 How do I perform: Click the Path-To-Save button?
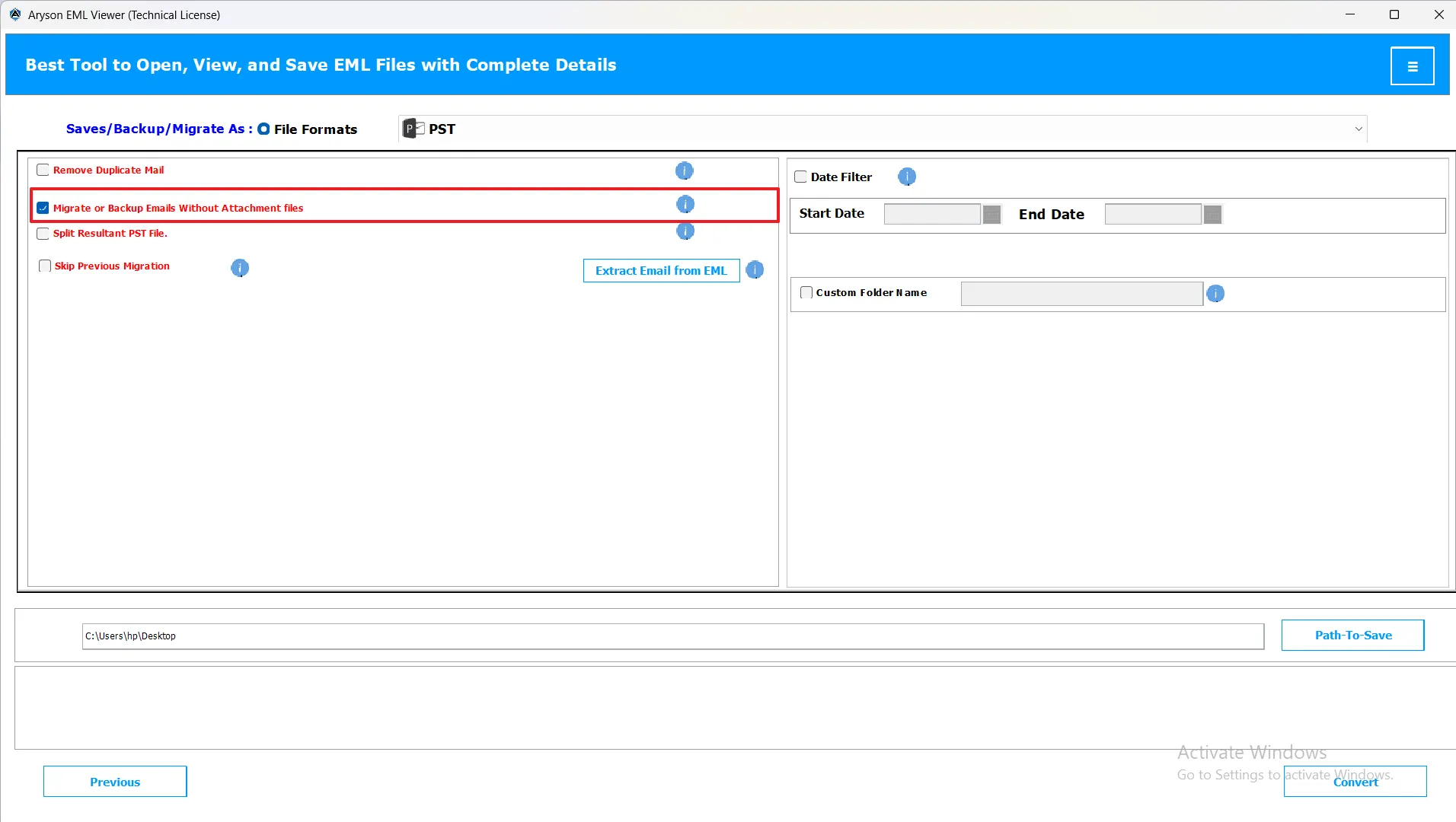[x=1352, y=635]
